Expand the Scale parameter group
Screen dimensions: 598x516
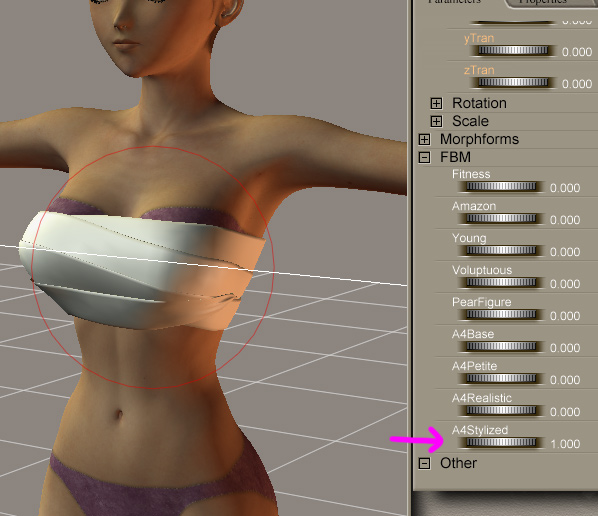pos(436,121)
